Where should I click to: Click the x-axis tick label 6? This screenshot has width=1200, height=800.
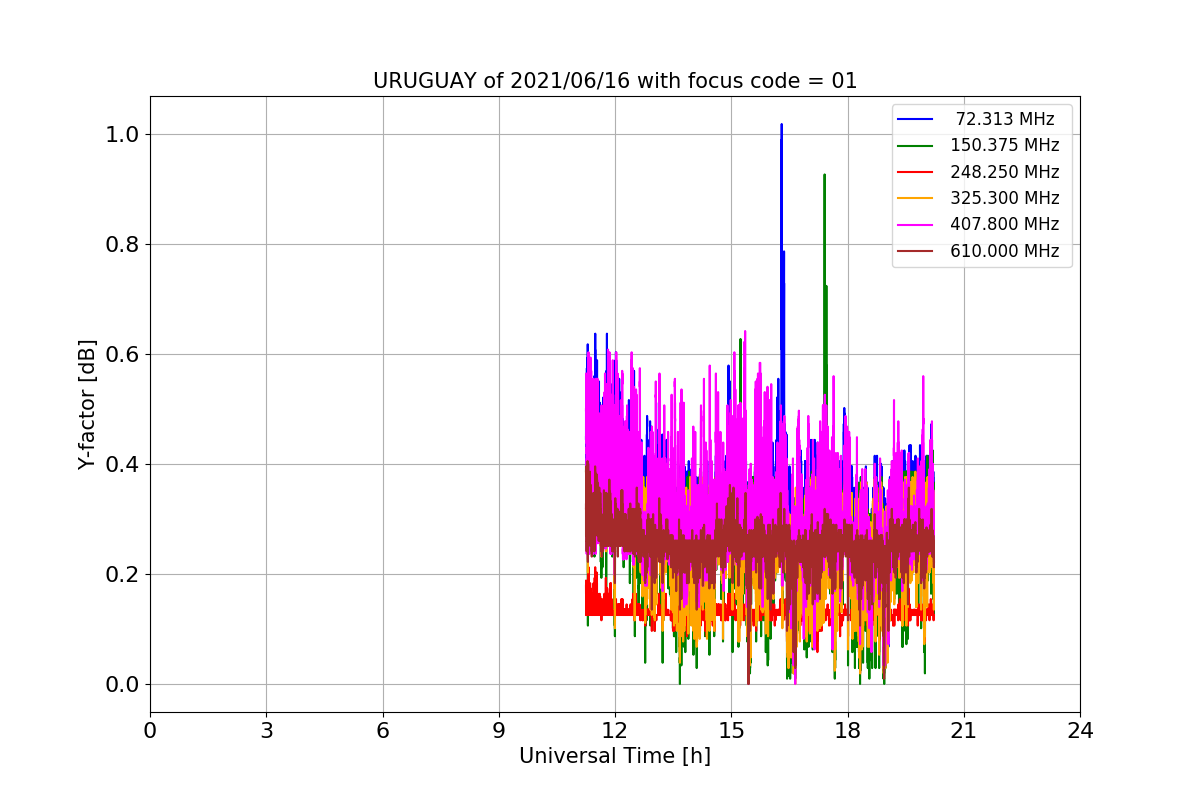pos(382,730)
